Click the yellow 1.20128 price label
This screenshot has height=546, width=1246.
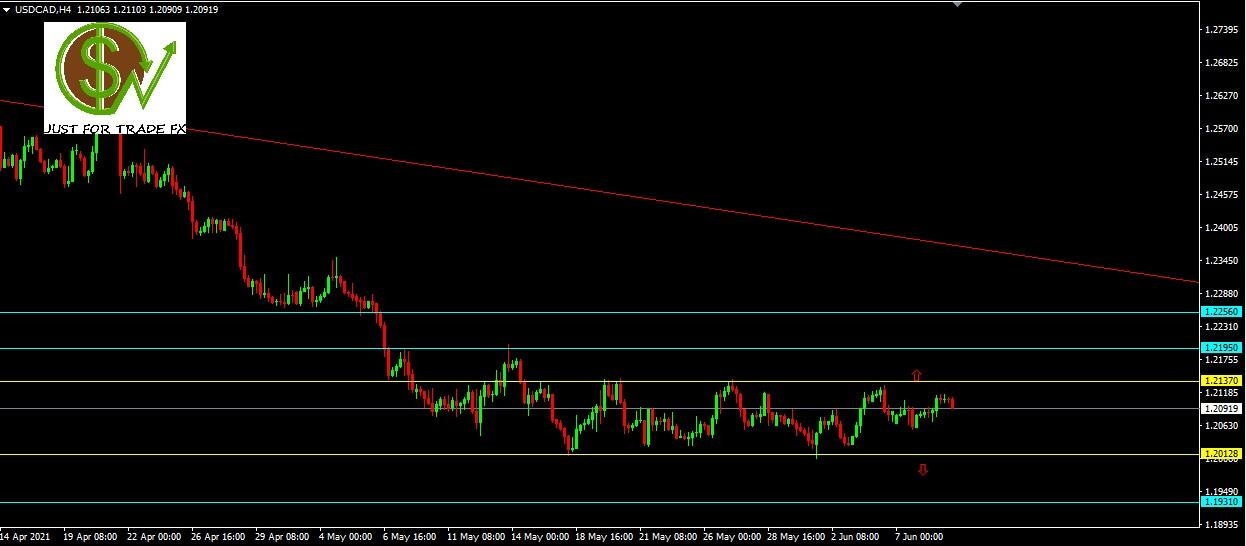[x=1221, y=454]
